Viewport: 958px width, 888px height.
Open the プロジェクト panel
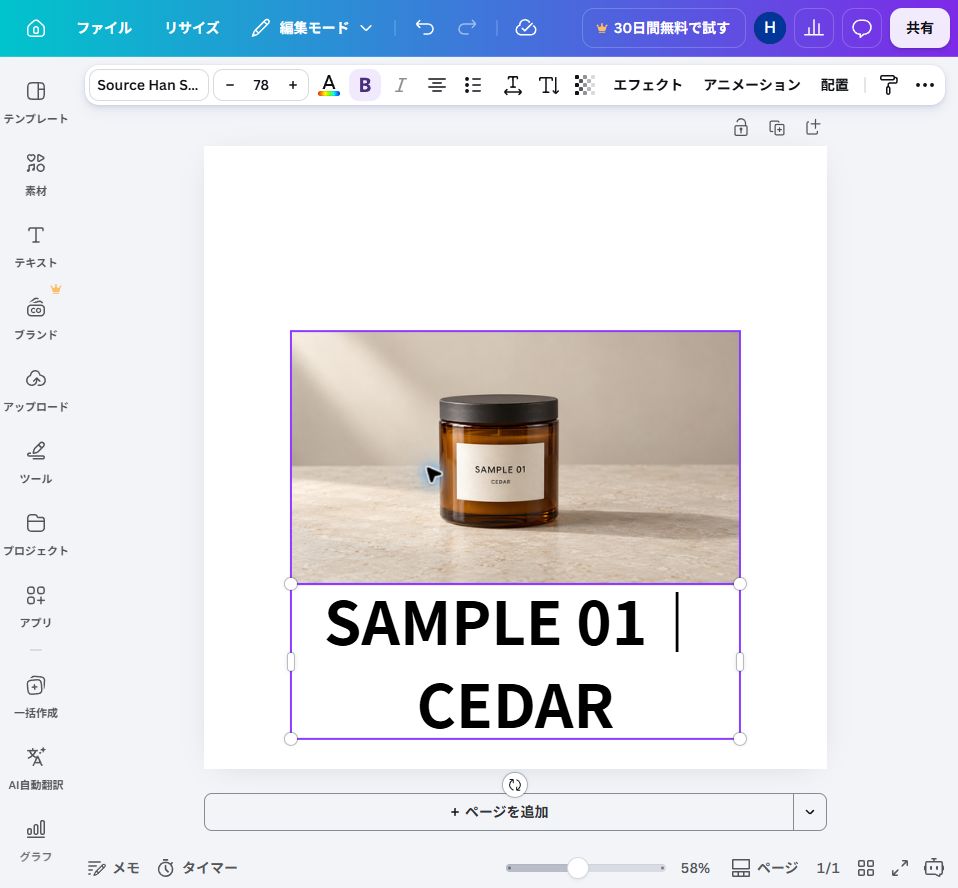coord(36,535)
